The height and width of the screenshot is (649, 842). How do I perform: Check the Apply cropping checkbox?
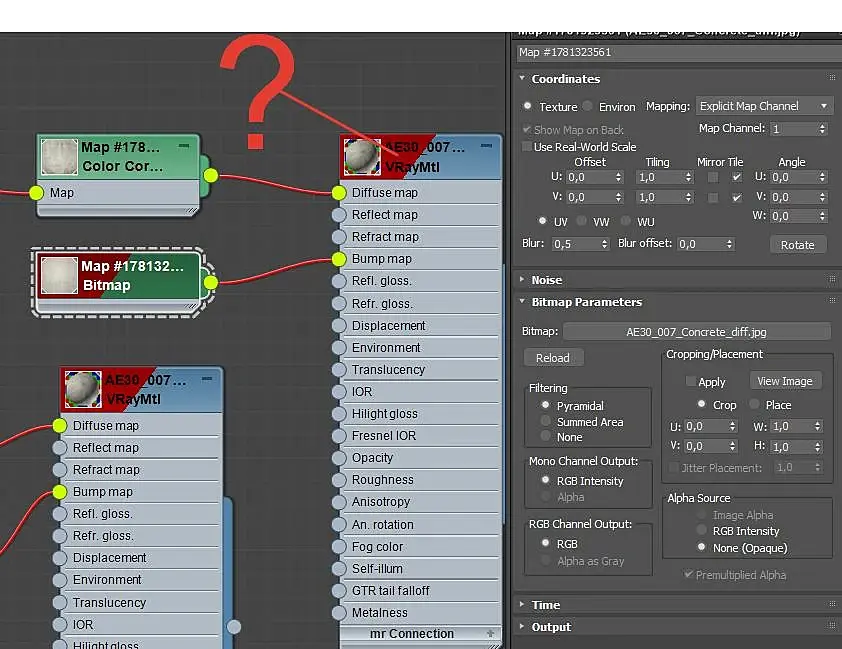(x=691, y=381)
